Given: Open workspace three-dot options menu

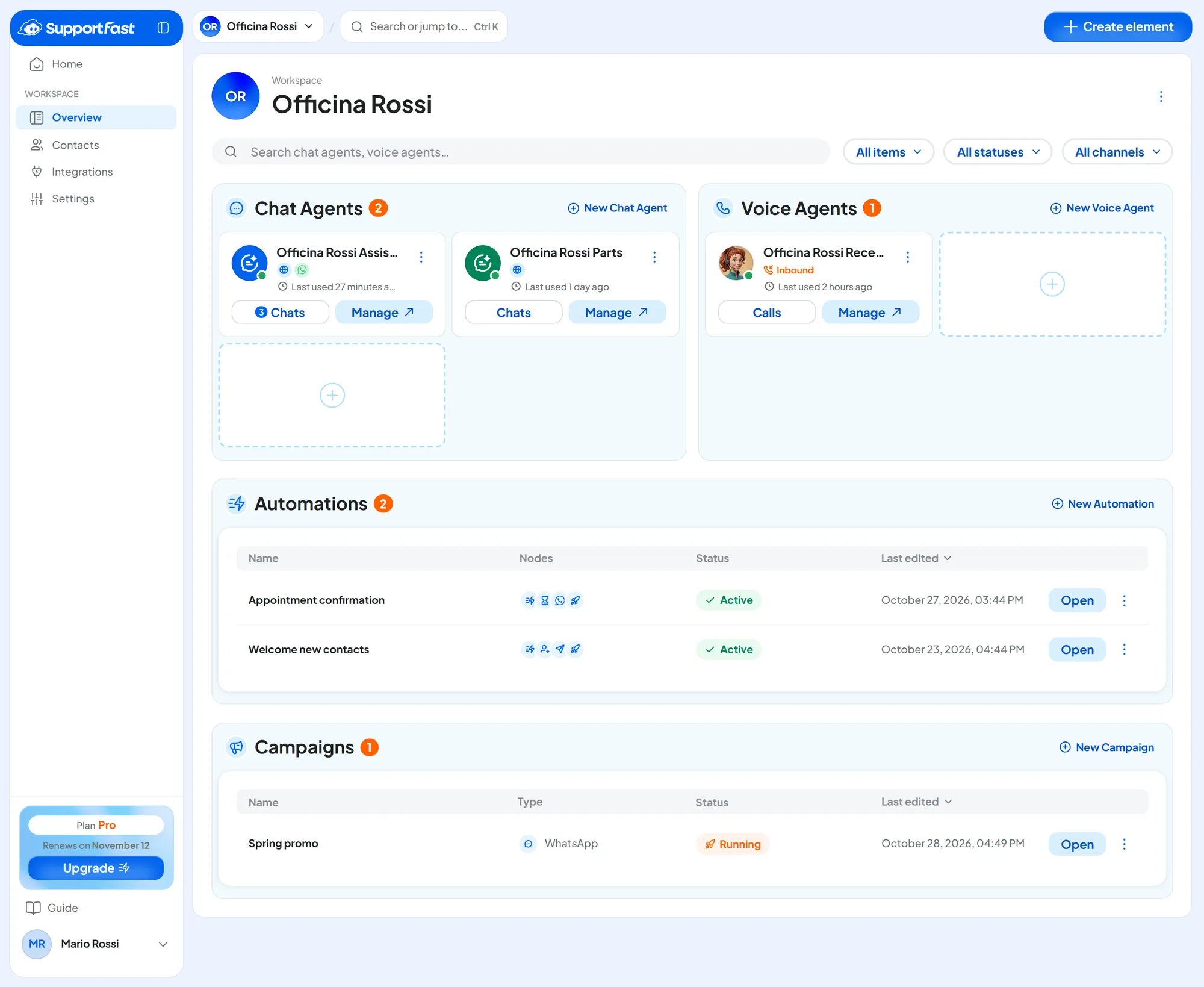Looking at the screenshot, I should tap(1161, 96).
